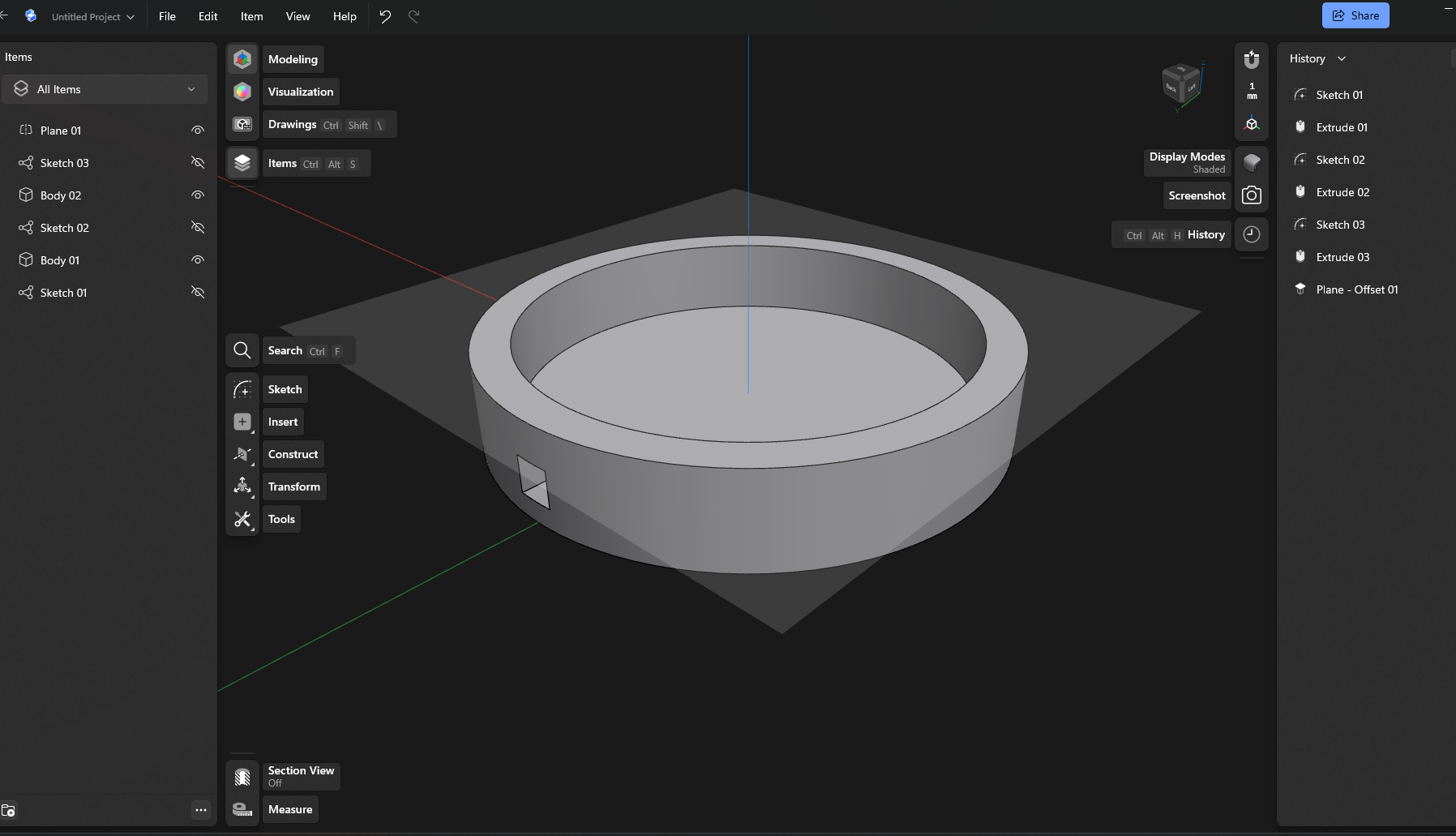Activate the Measure tape icon
The height and width of the screenshot is (836, 1456).
(x=242, y=809)
